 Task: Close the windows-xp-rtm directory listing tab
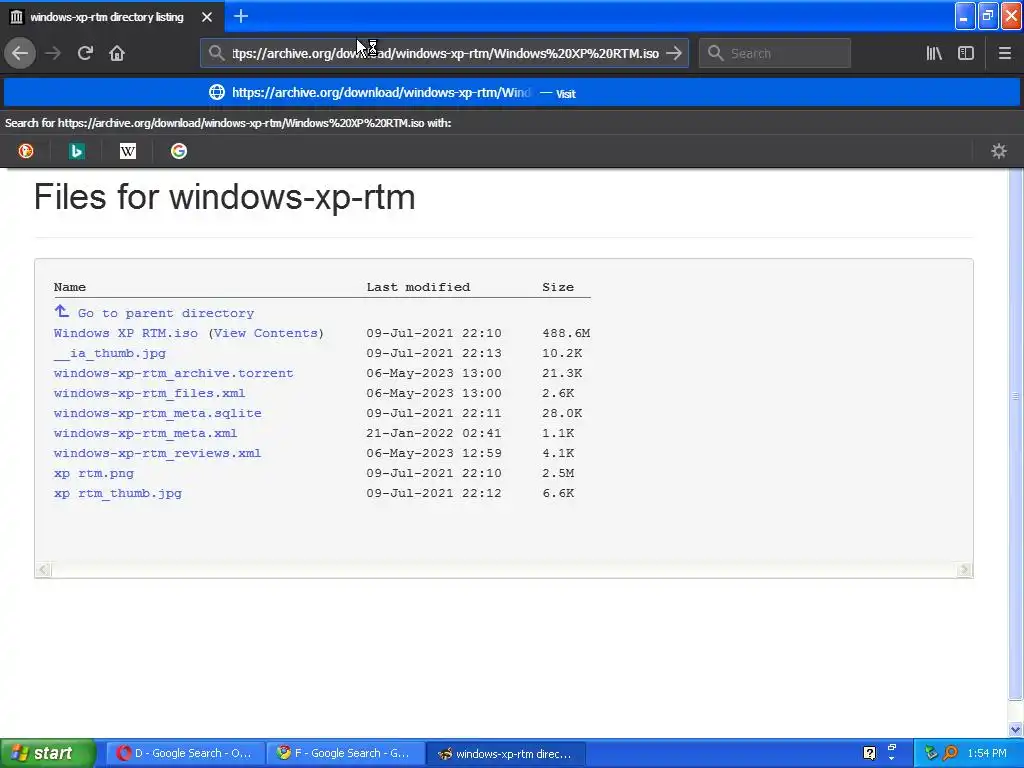207,17
